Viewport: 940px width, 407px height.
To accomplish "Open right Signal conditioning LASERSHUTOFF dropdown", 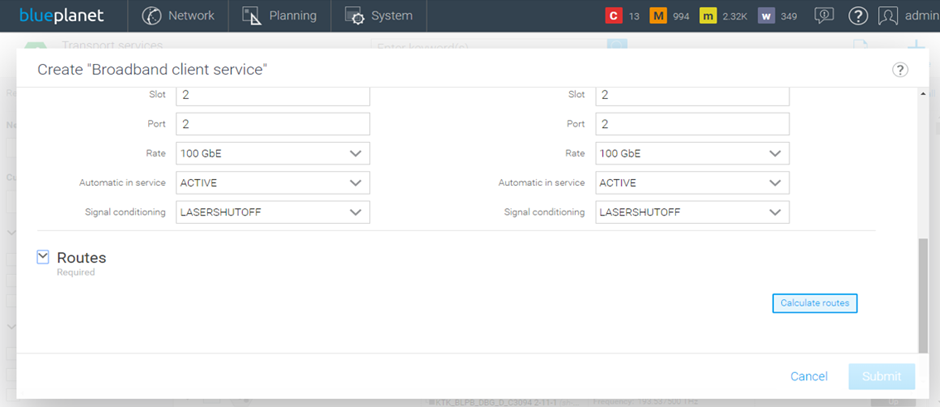I will [x=692, y=212].
